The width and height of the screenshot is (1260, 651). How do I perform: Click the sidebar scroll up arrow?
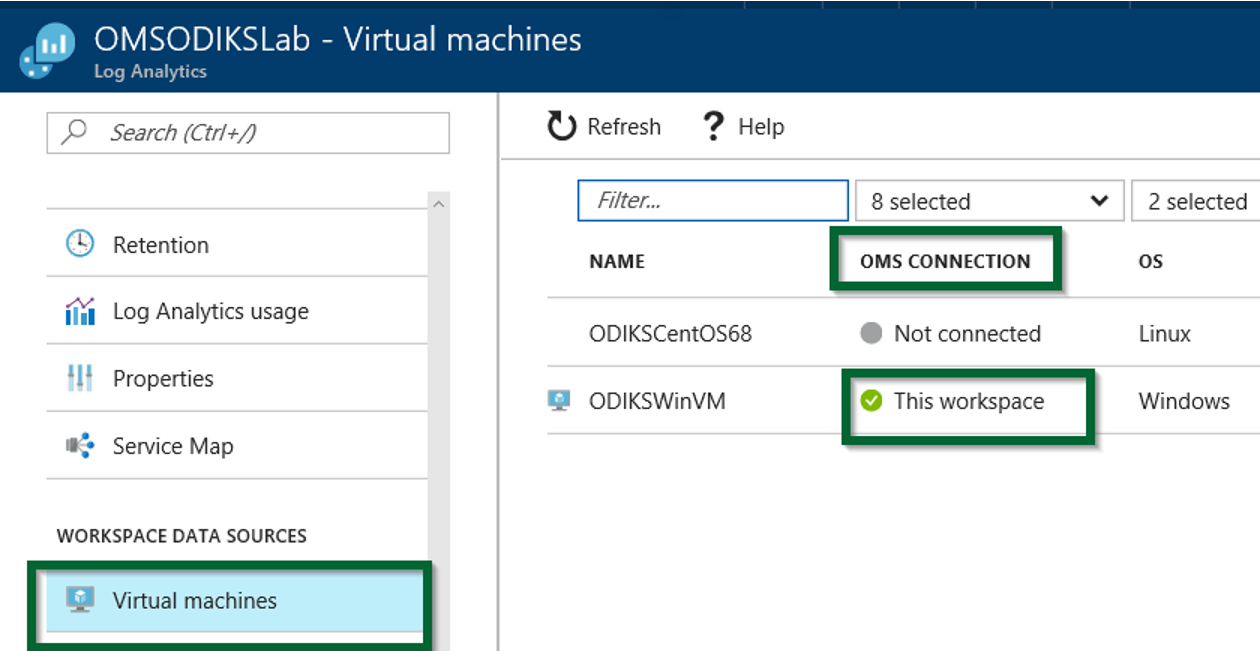point(438,204)
